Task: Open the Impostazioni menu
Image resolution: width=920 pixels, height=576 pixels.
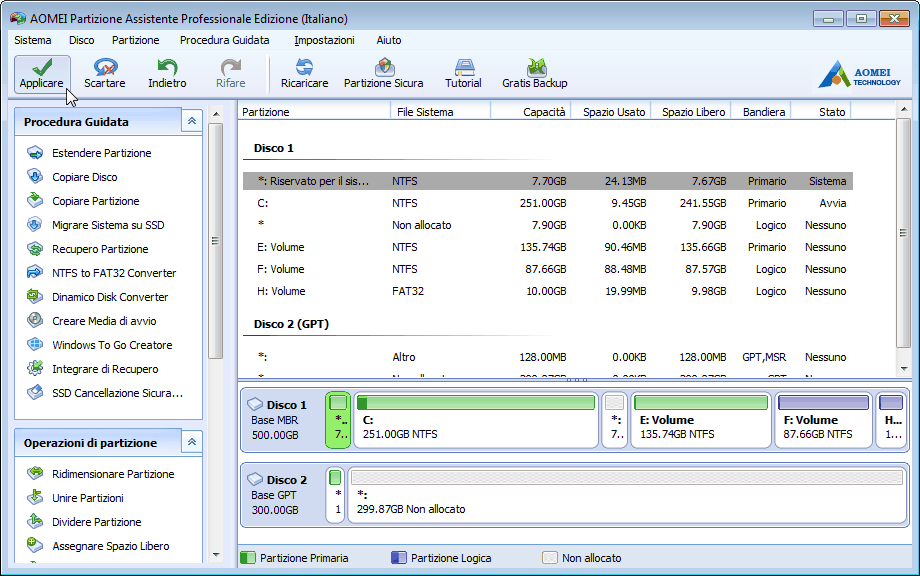Action: click(x=324, y=40)
